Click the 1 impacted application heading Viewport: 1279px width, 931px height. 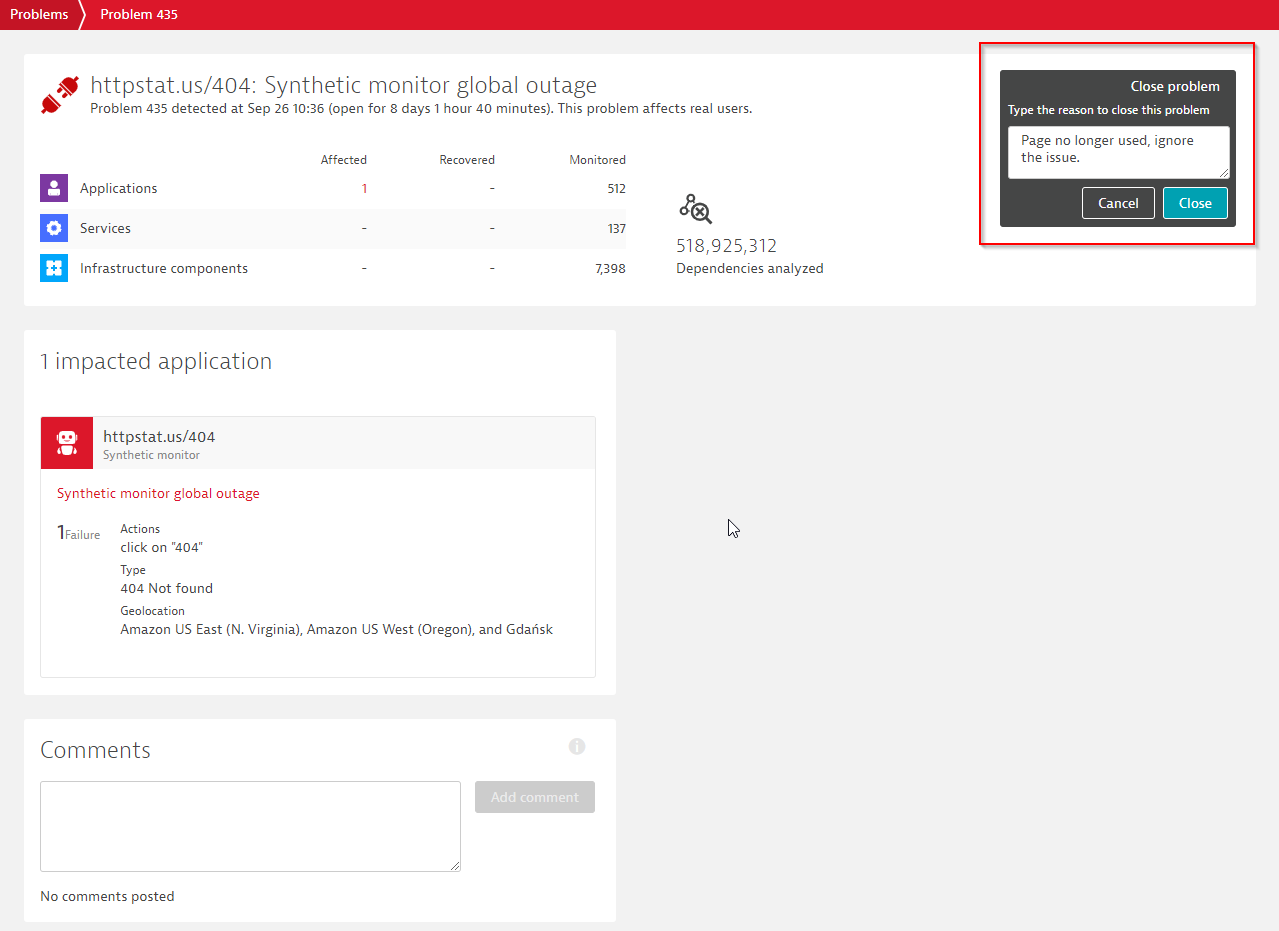[156, 361]
